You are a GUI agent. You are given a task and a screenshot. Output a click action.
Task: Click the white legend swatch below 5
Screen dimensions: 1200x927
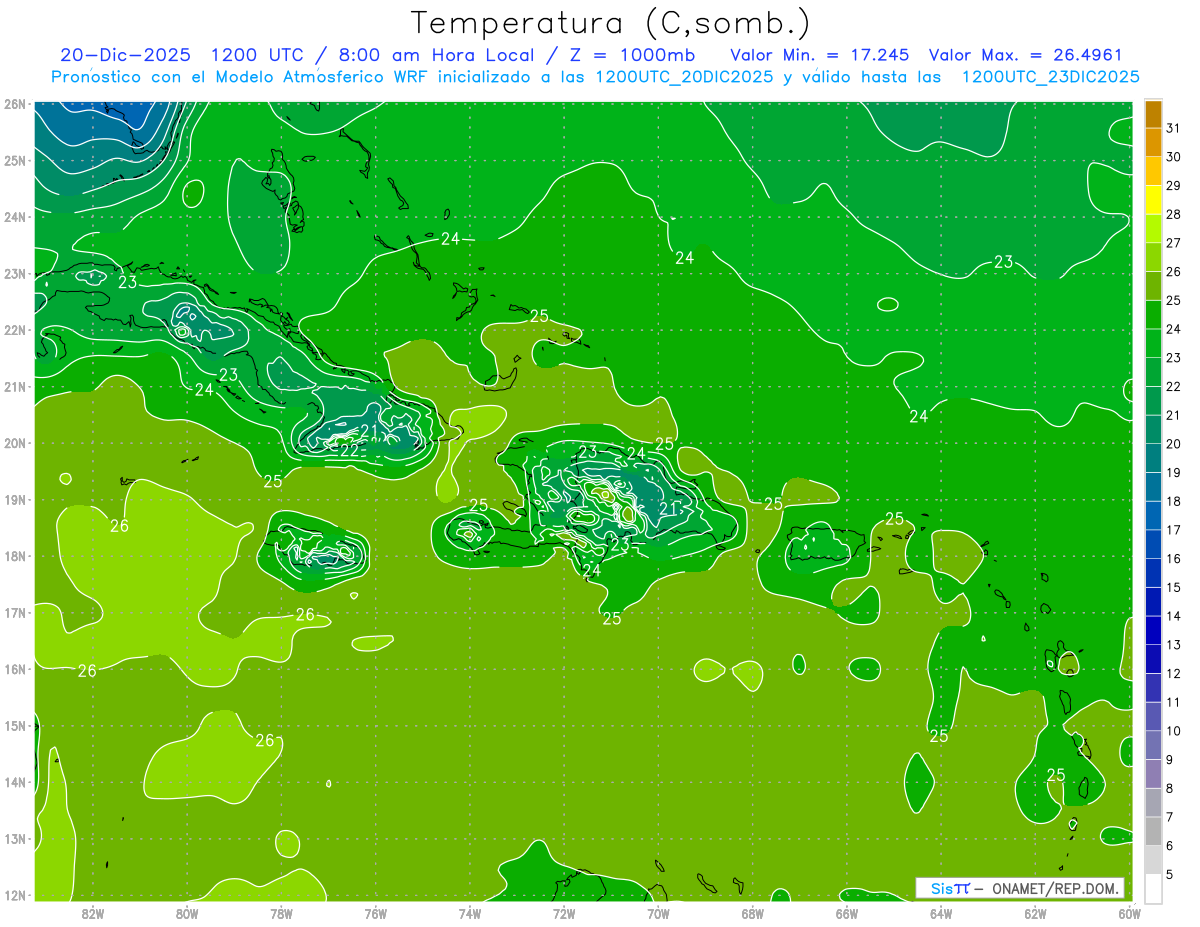[1153, 889]
